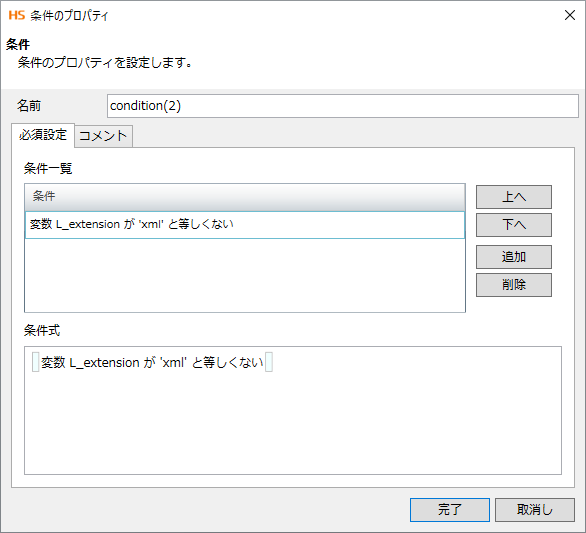The width and height of the screenshot is (586, 533).
Task: Select the L_extension 'xml' row in 条件一覧
Action: click(x=245, y=225)
